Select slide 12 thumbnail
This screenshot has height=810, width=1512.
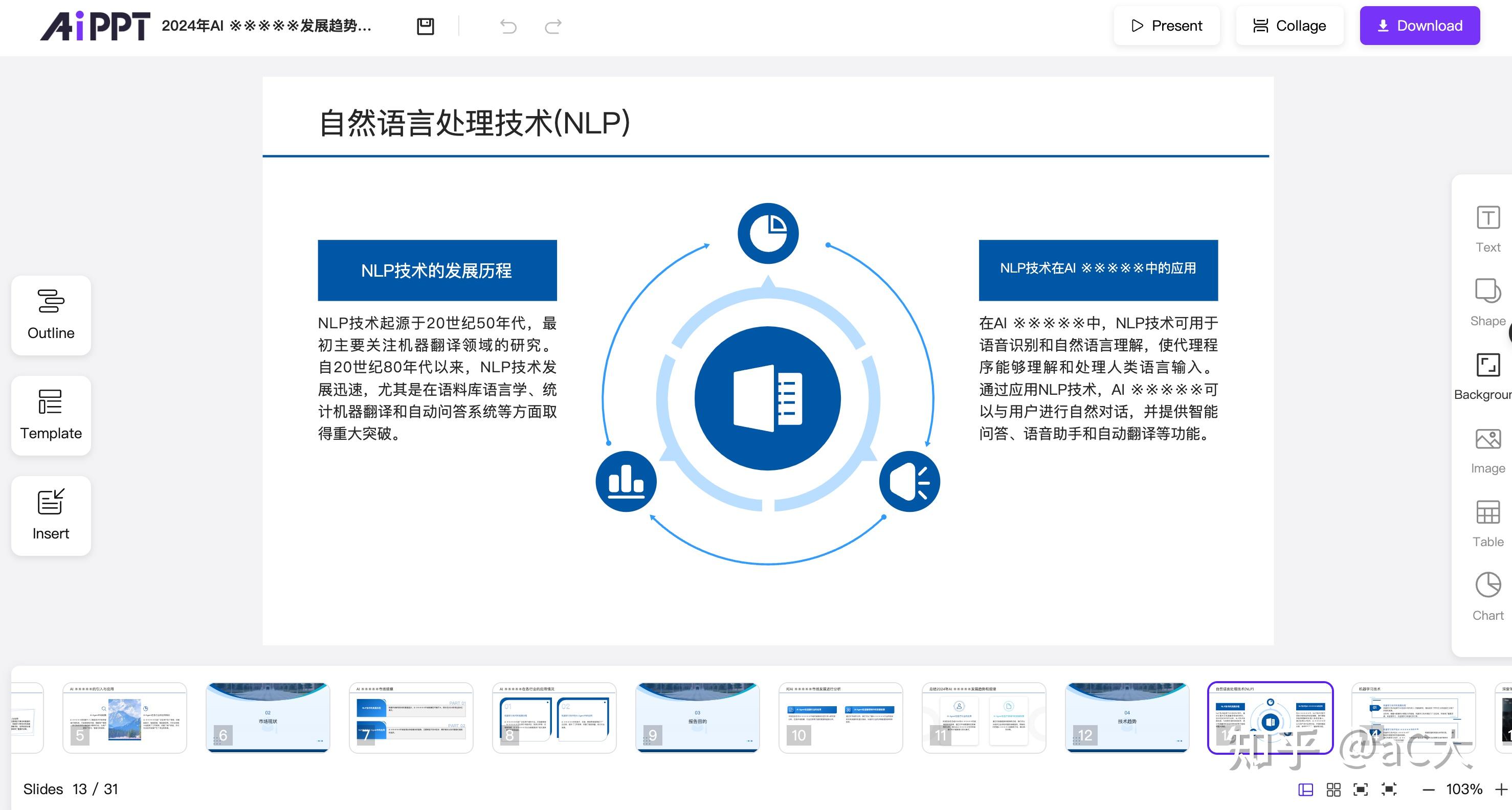[1127, 717]
